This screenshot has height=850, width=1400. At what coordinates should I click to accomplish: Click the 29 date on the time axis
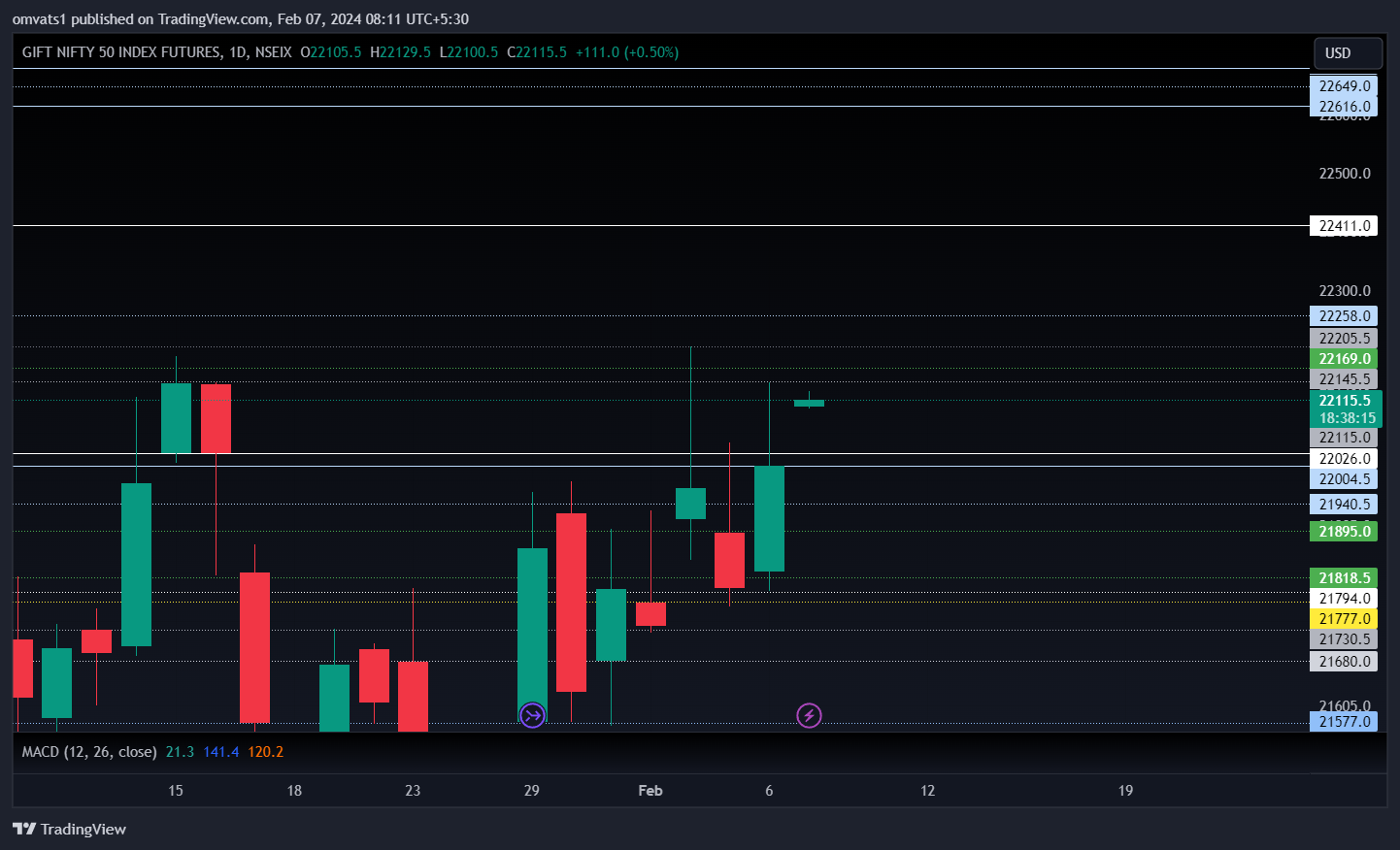[x=532, y=791]
